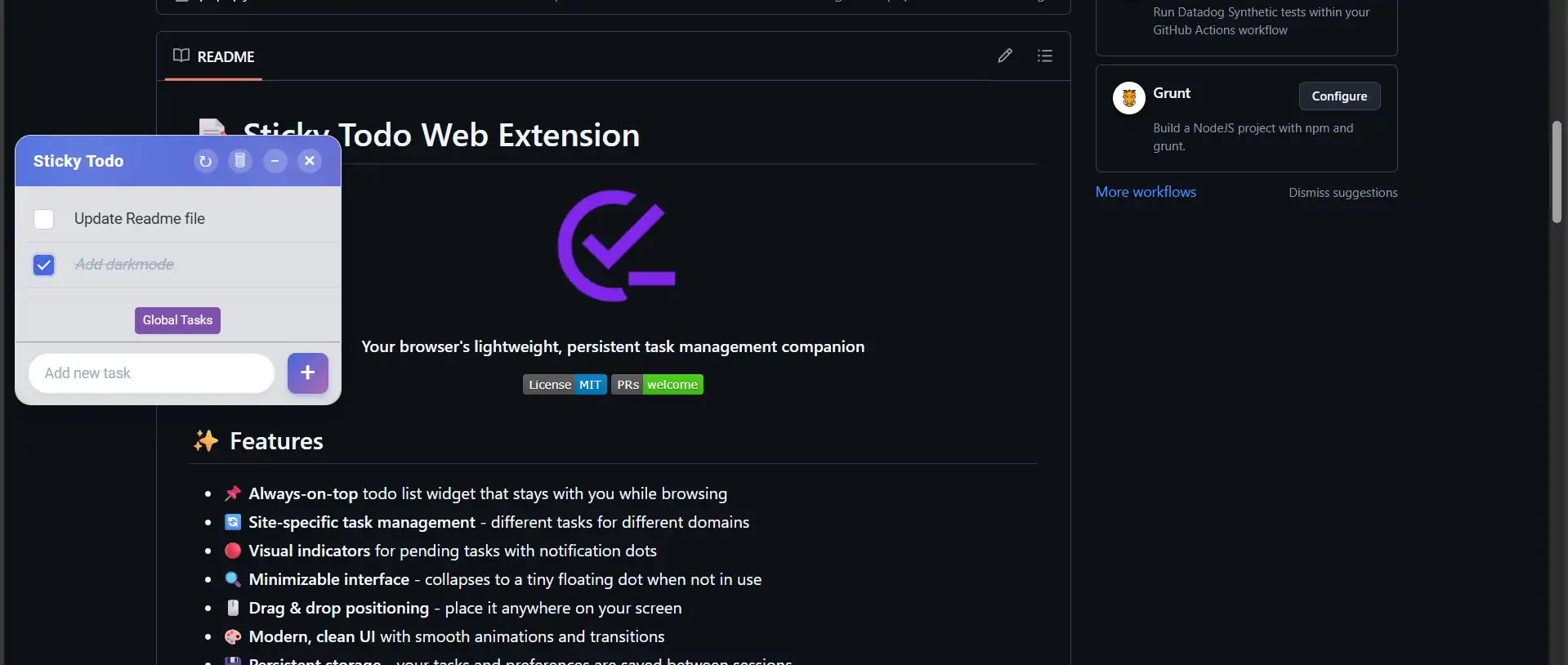1568x665 pixels.
Task: Minimize the Sticky Todo widget
Action: click(x=275, y=161)
